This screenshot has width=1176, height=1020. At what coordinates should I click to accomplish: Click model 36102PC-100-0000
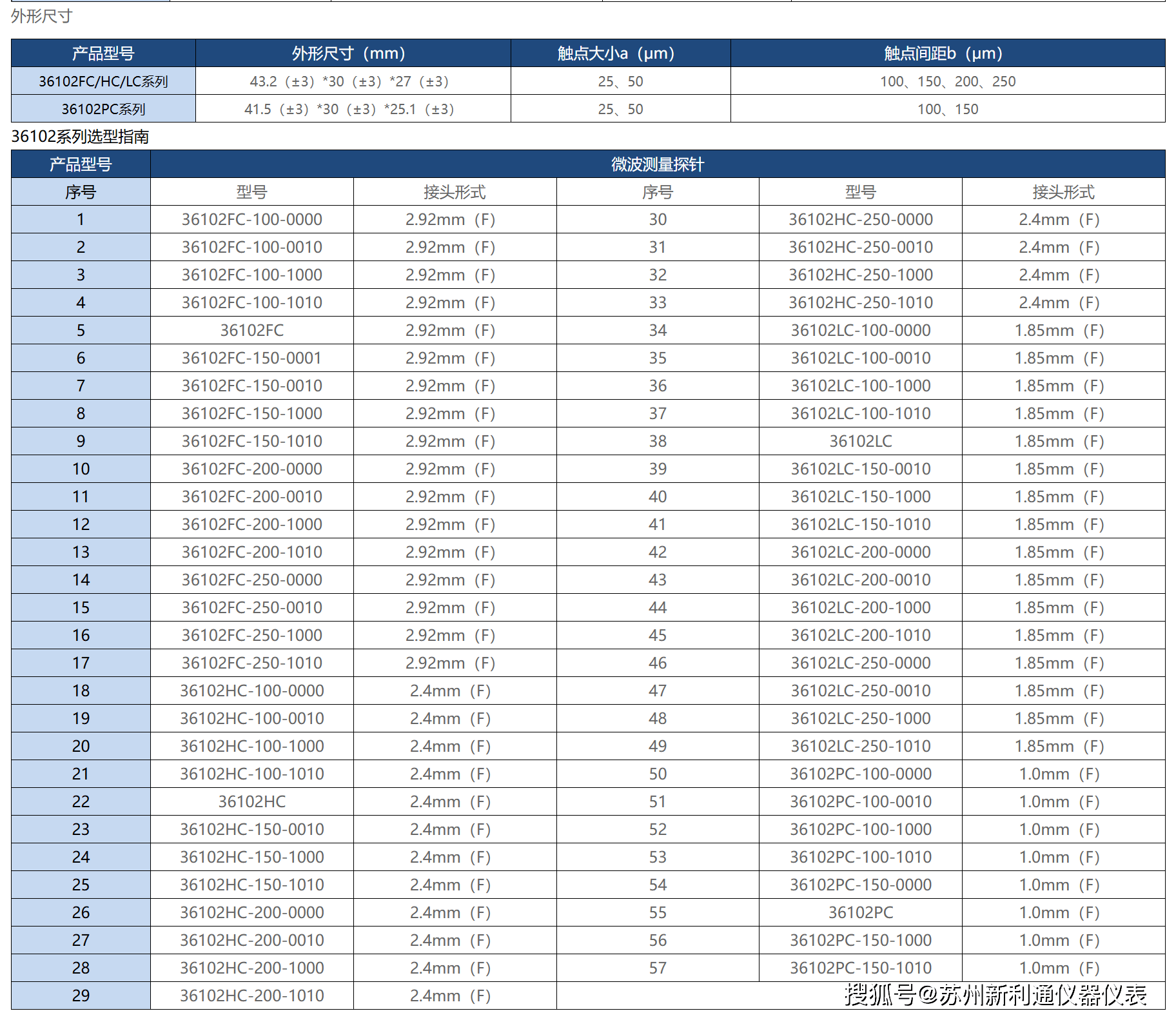point(861,774)
